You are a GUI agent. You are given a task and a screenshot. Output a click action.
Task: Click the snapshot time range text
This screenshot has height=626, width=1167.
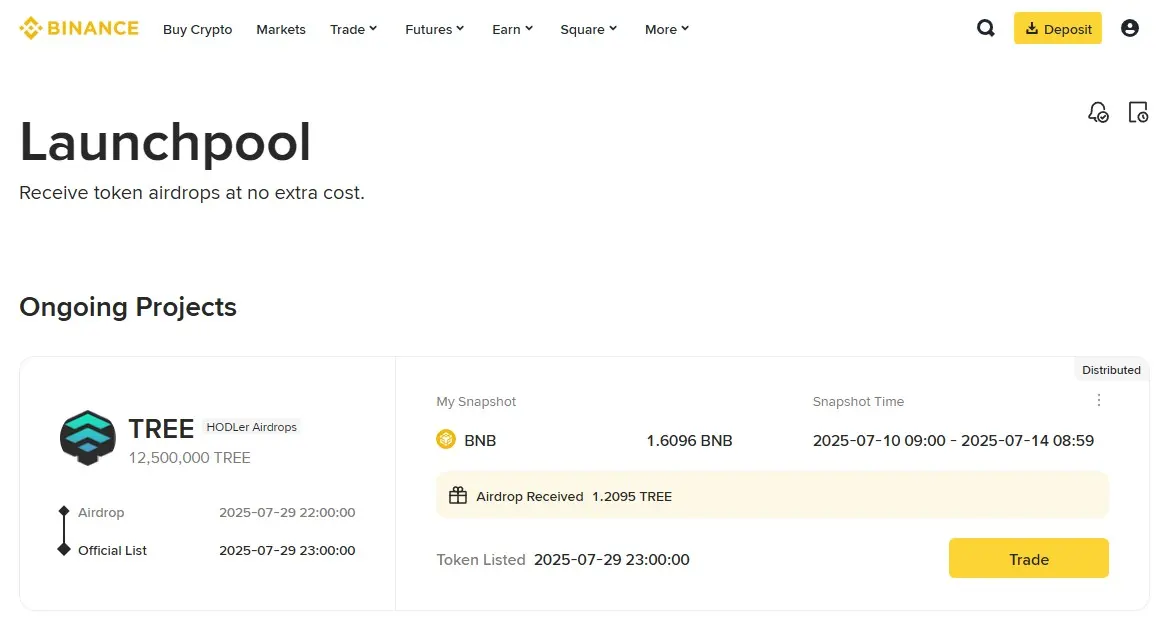953,441
